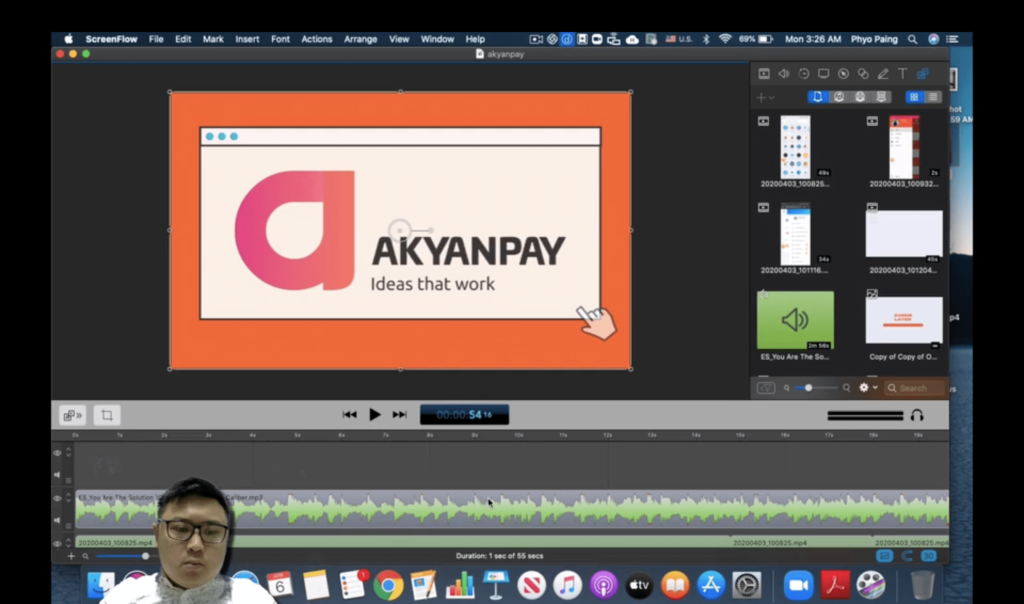The width and height of the screenshot is (1024, 604).
Task: Select the second media library source tab
Action: click(x=839, y=97)
